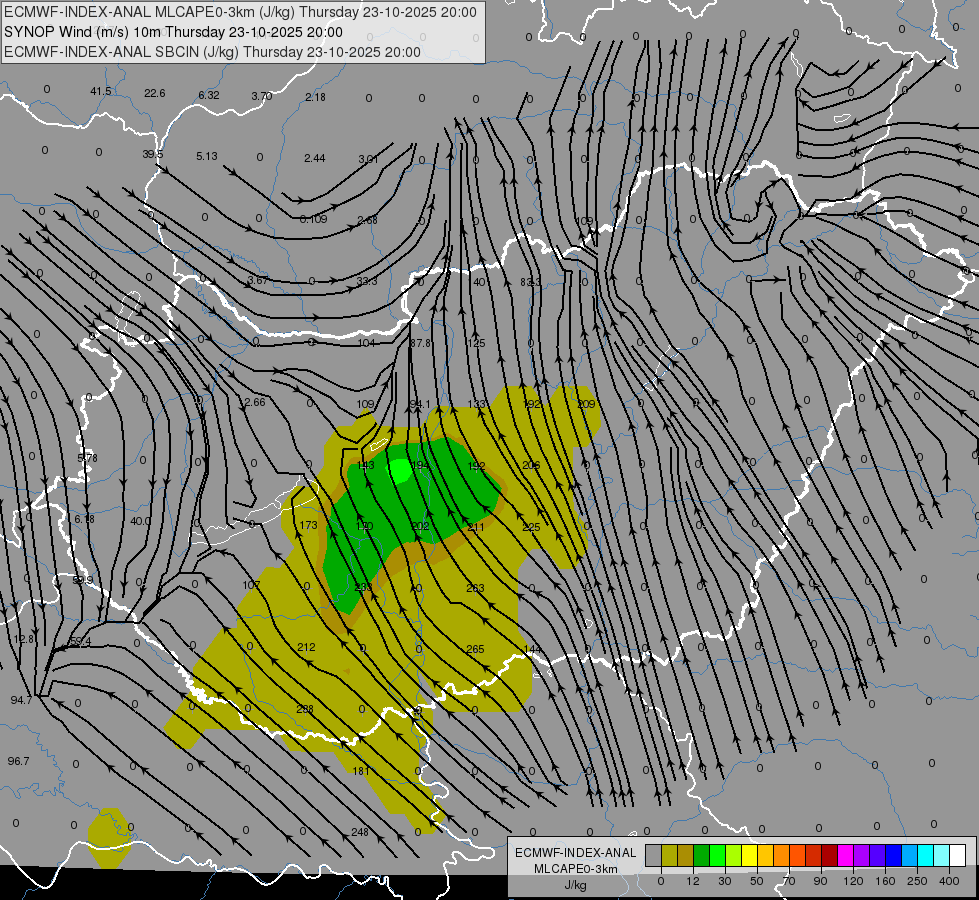Click the white swatch at legend end
Viewport: 979px width, 900px height.
[x=957, y=855]
